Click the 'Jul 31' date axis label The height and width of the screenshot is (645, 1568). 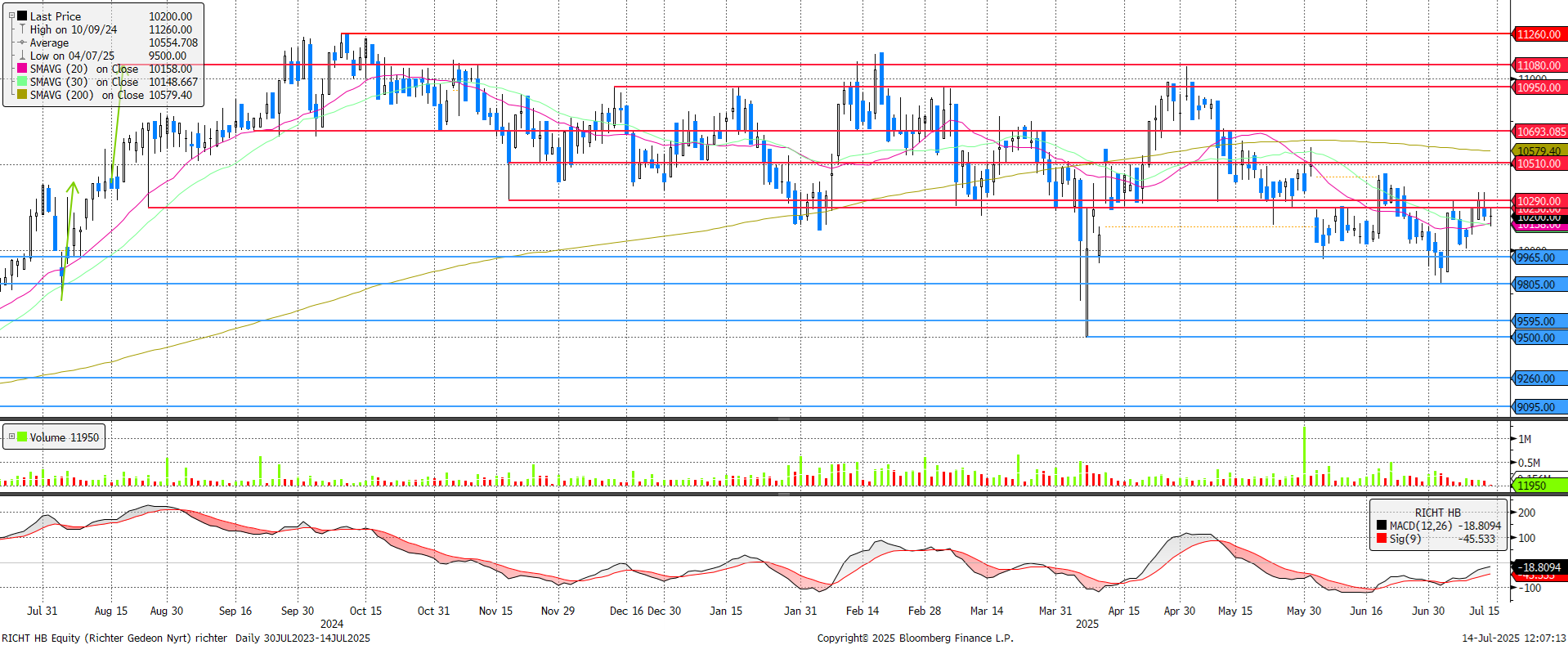pyautogui.click(x=43, y=611)
